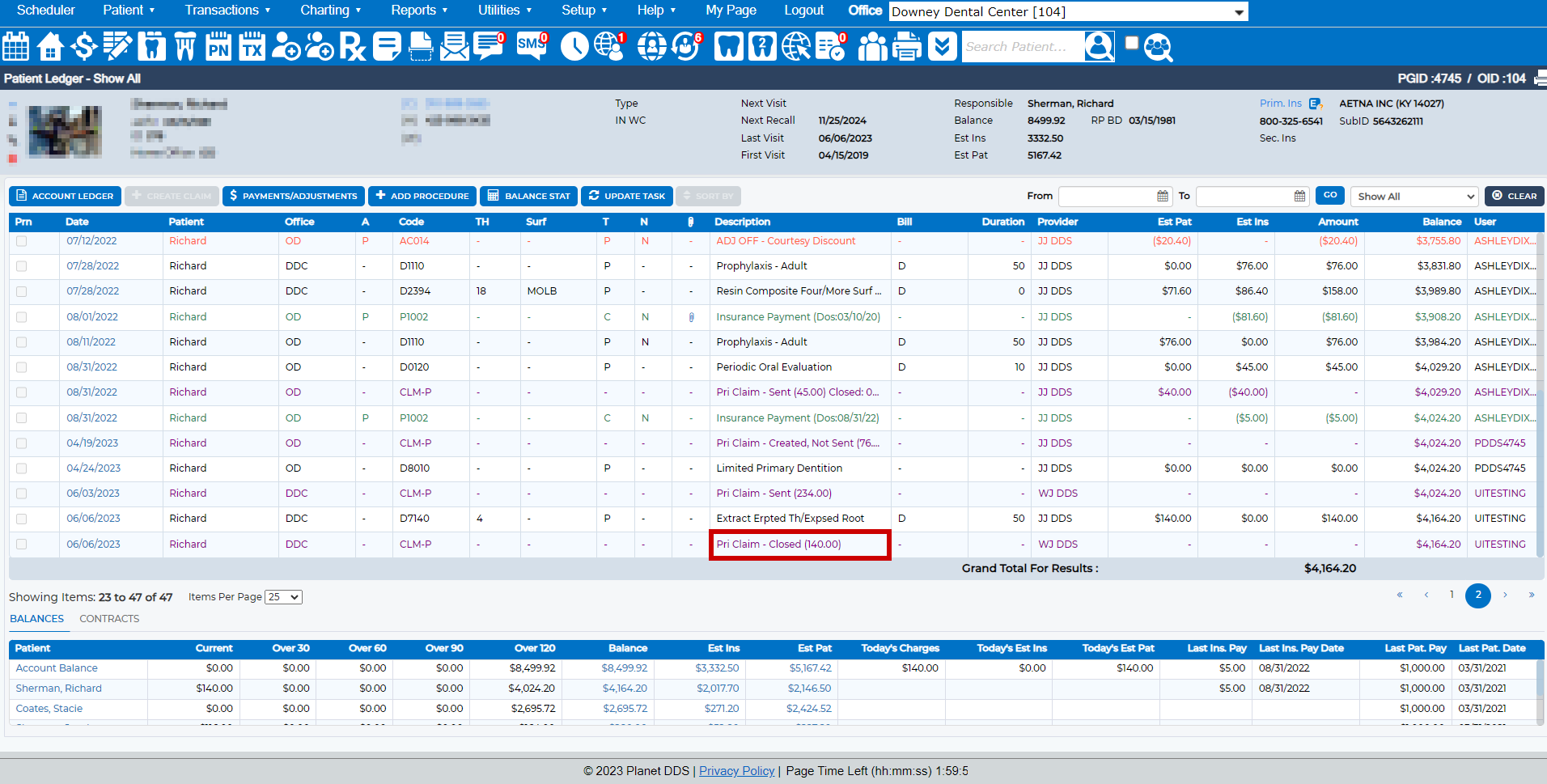Viewport: 1547px width, 784px height.
Task: Click the home house icon
Action: point(50,47)
